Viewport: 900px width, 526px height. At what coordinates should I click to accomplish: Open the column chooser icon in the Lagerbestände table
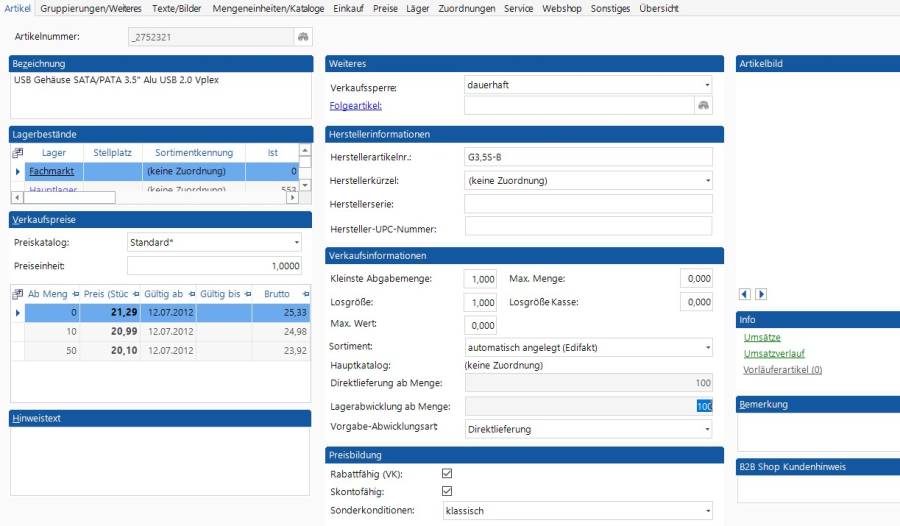(x=17, y=153)
